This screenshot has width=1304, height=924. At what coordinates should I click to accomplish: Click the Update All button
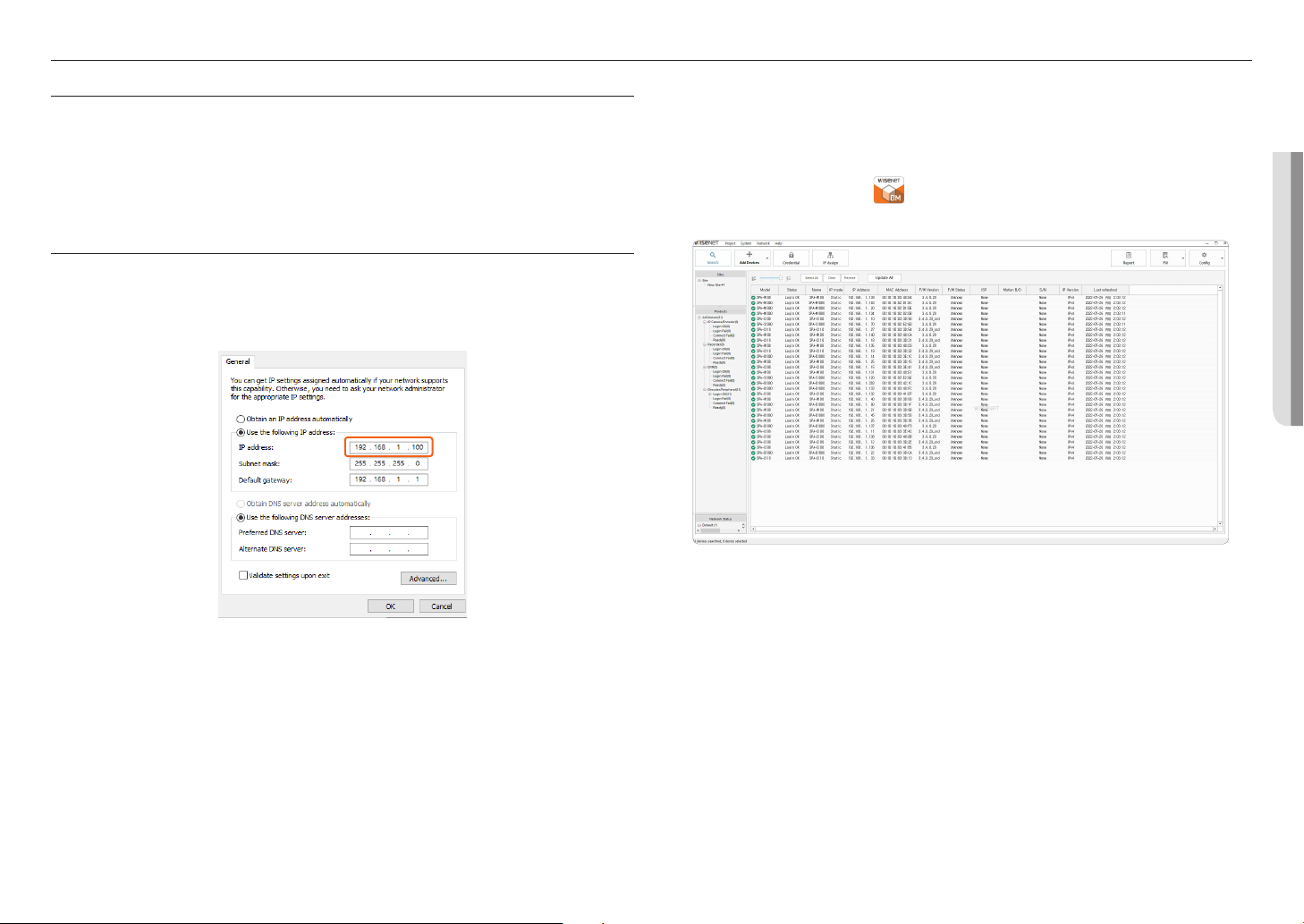[885, 278]
